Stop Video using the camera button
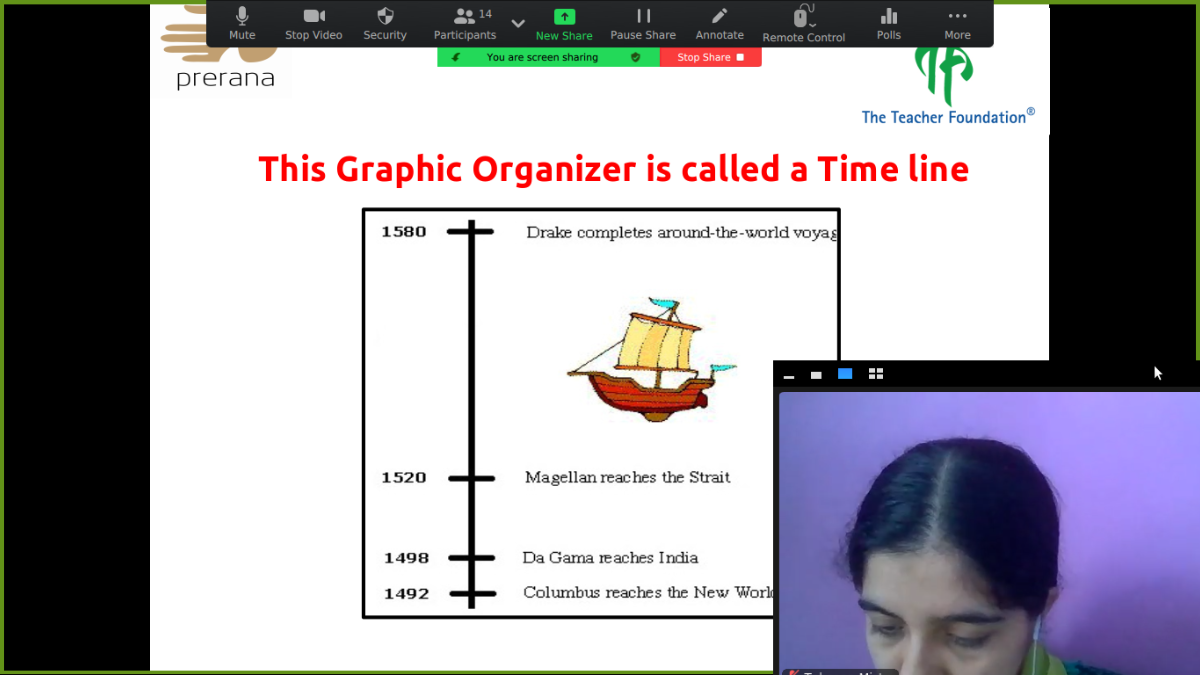 click(313, 23)
